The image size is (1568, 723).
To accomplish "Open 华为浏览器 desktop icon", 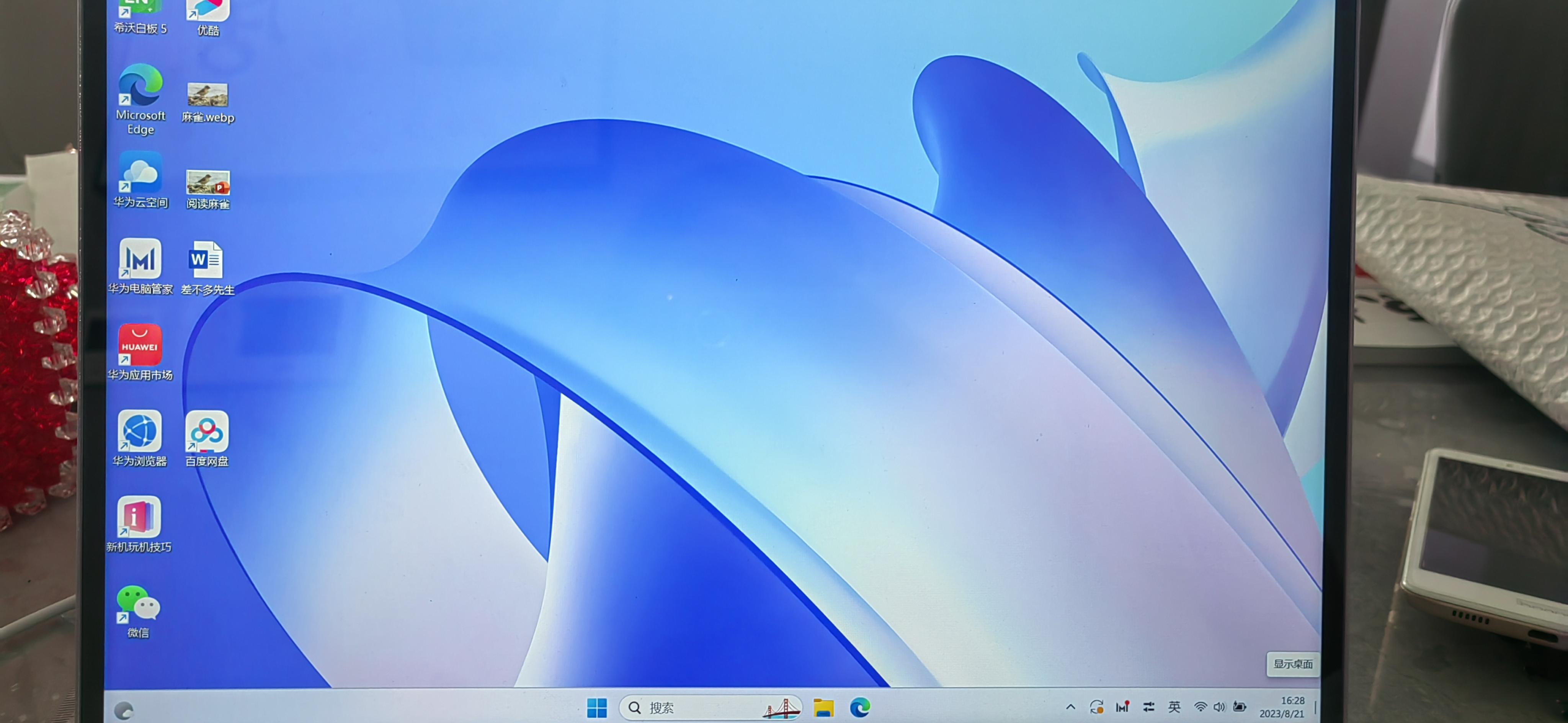I will [140, 431].
